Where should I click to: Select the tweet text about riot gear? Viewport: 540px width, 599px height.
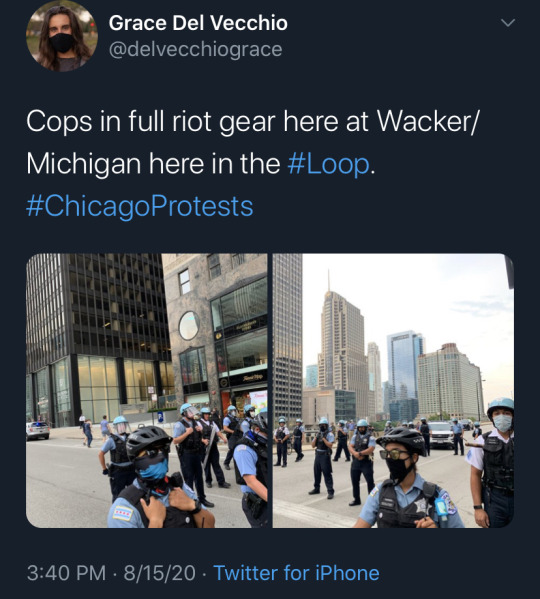[252, 142]
